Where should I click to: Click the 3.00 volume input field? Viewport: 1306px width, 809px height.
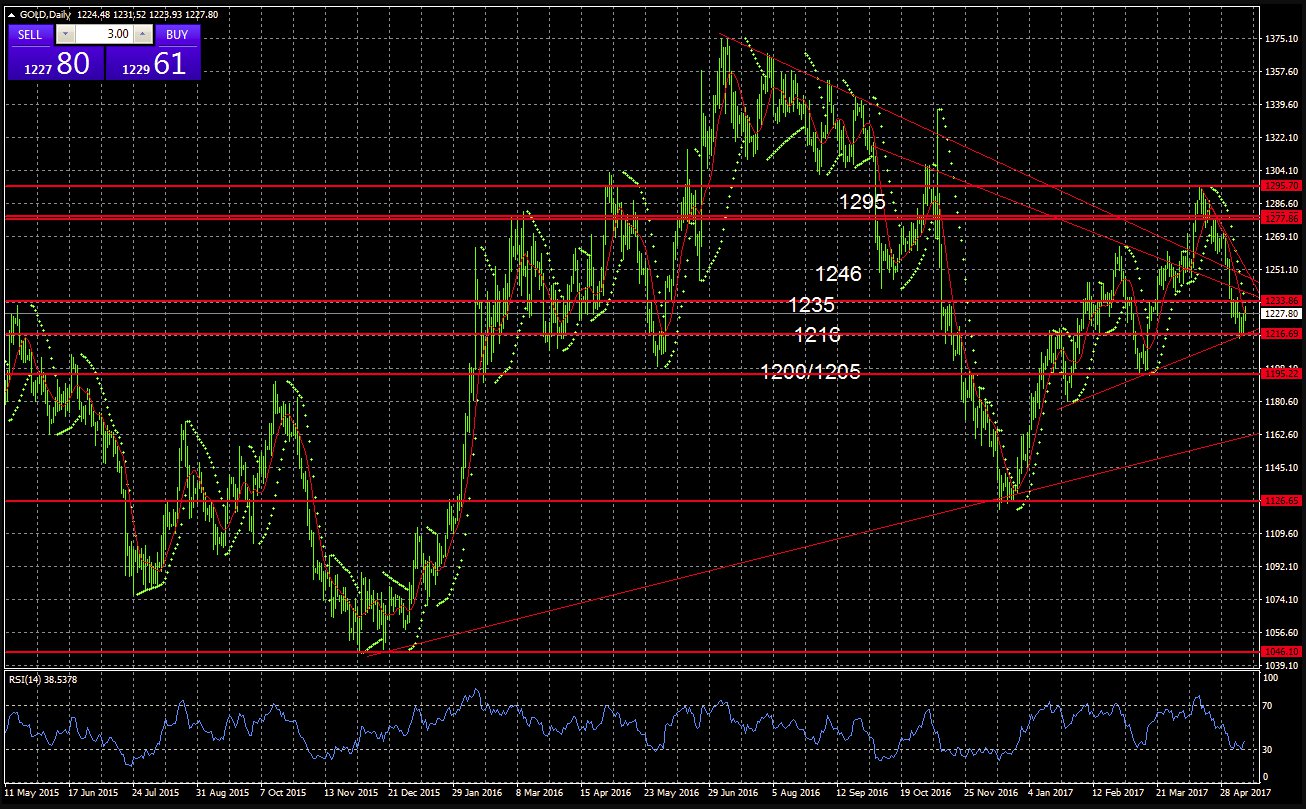tap(104, 34)
